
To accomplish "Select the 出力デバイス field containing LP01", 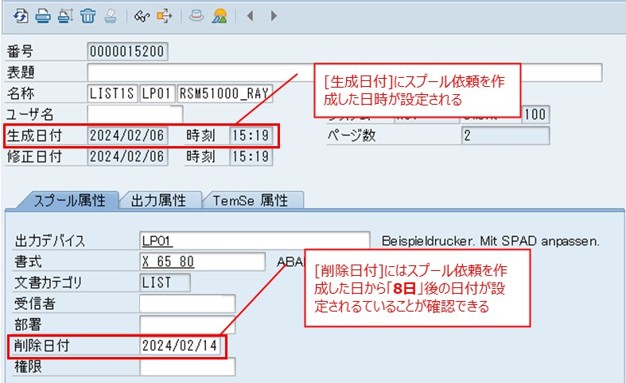I will (x=255, y=241).
